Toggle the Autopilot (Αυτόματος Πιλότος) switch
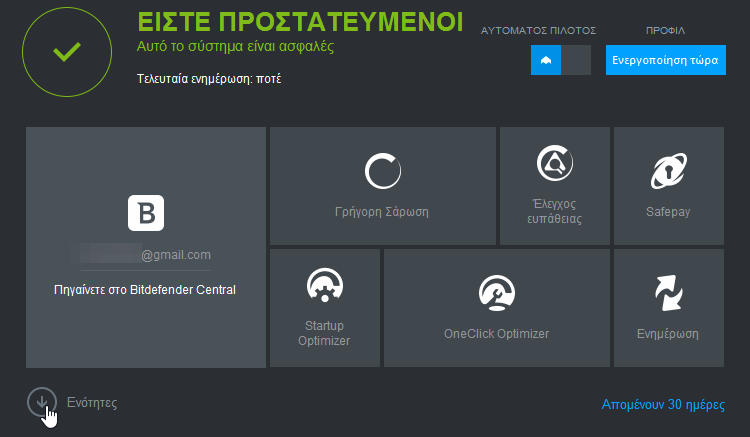 (x=561, y=60)
